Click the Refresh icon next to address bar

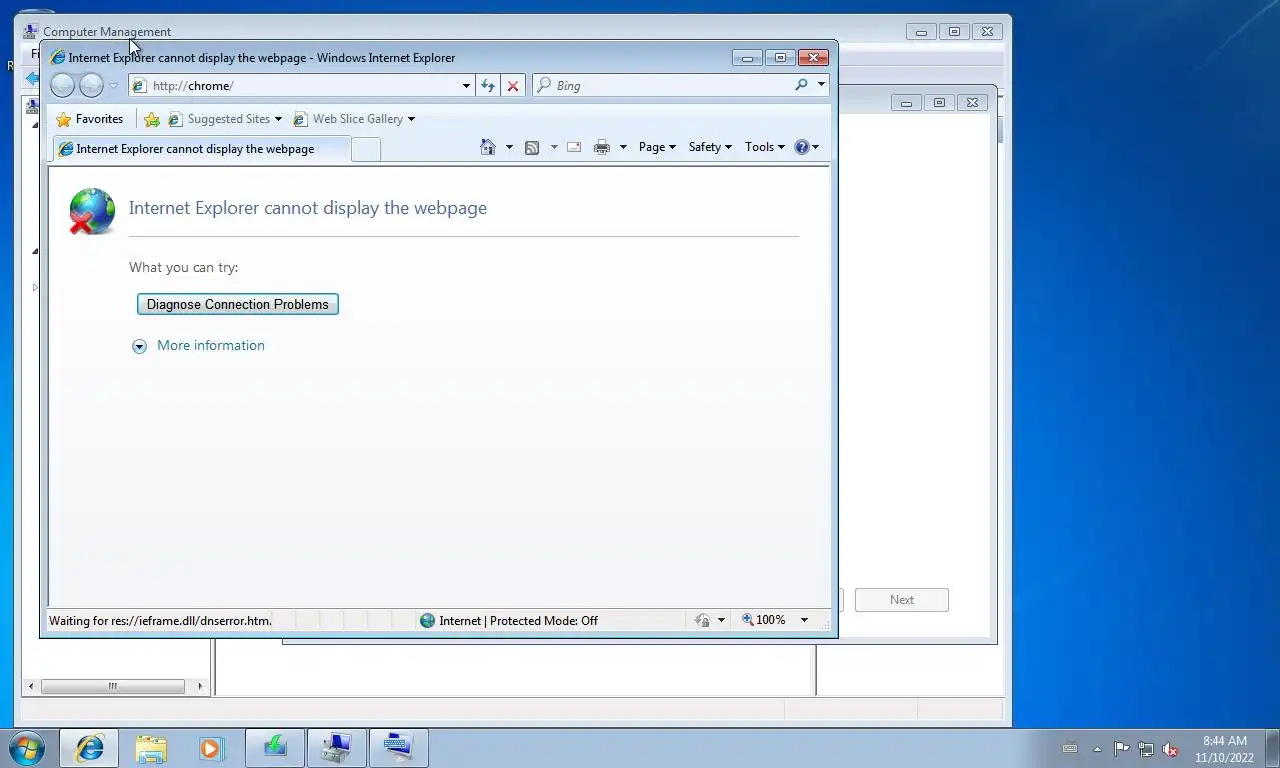pyautogui.click(x=488, y=86)
